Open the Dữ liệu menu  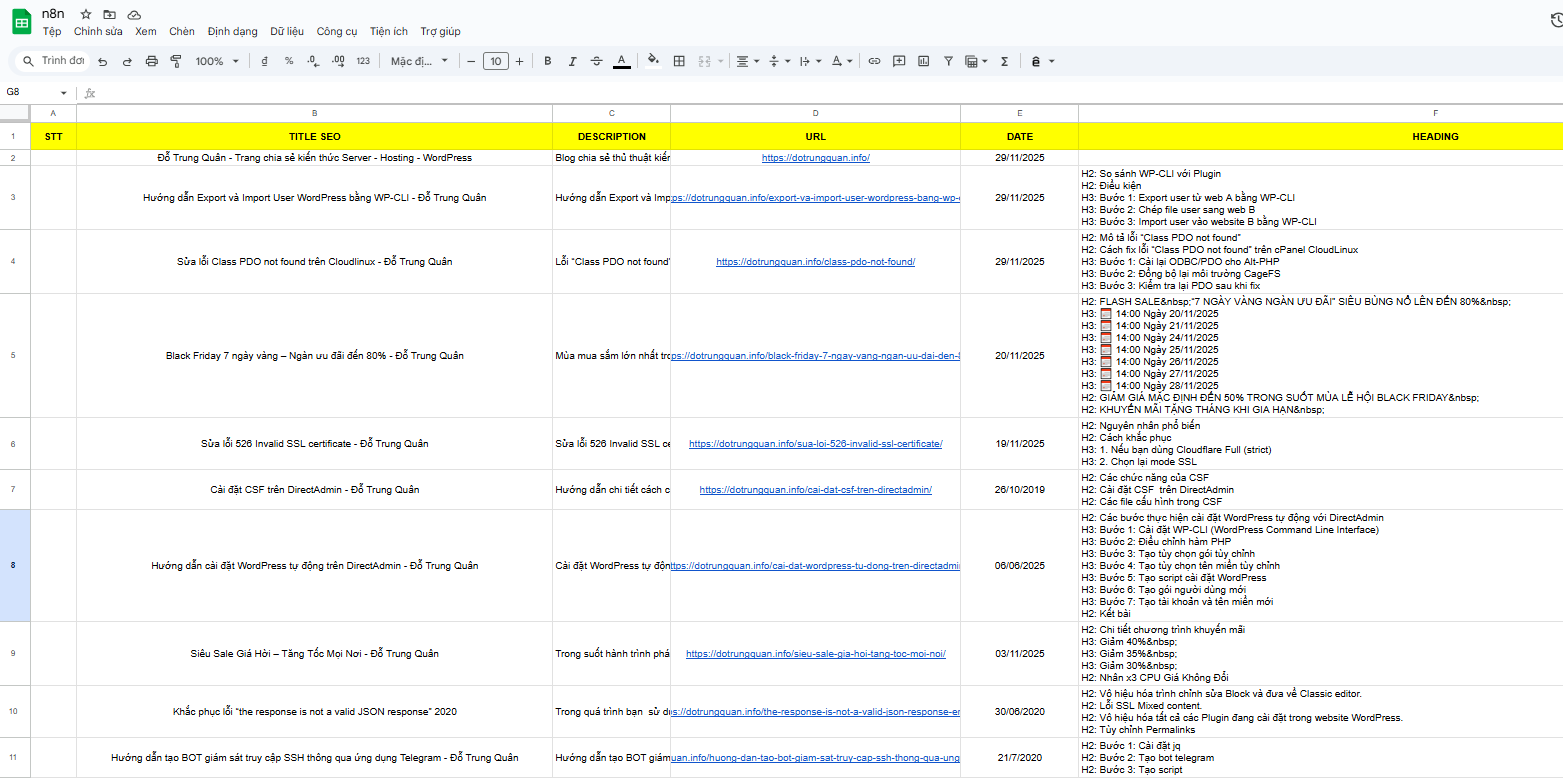(287, 31)
